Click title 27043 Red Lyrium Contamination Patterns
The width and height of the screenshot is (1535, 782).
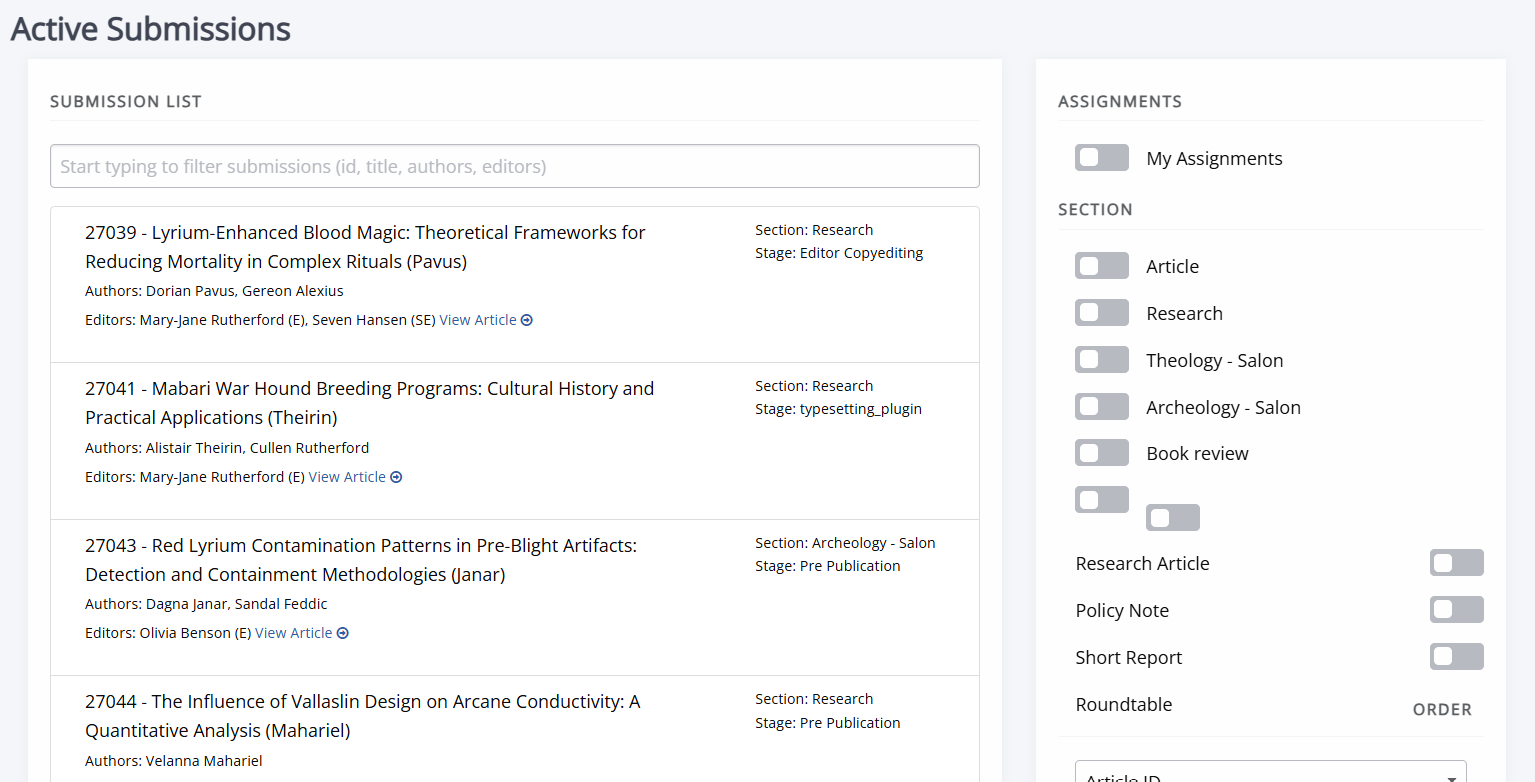(x=361, y=560)
